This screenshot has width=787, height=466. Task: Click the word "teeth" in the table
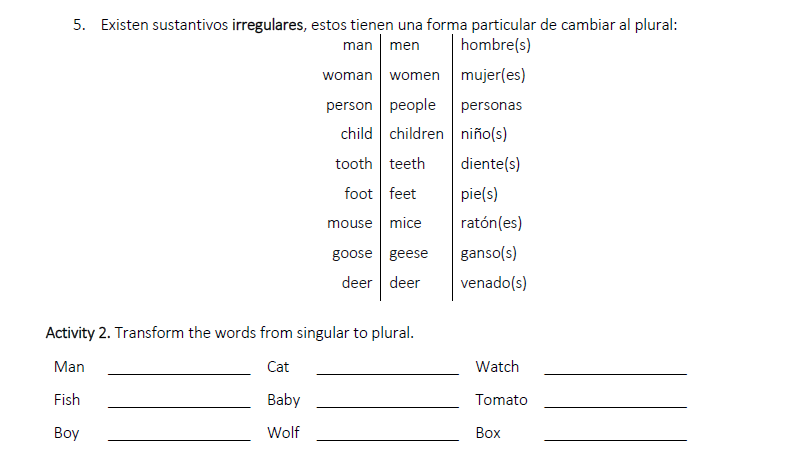407,164
